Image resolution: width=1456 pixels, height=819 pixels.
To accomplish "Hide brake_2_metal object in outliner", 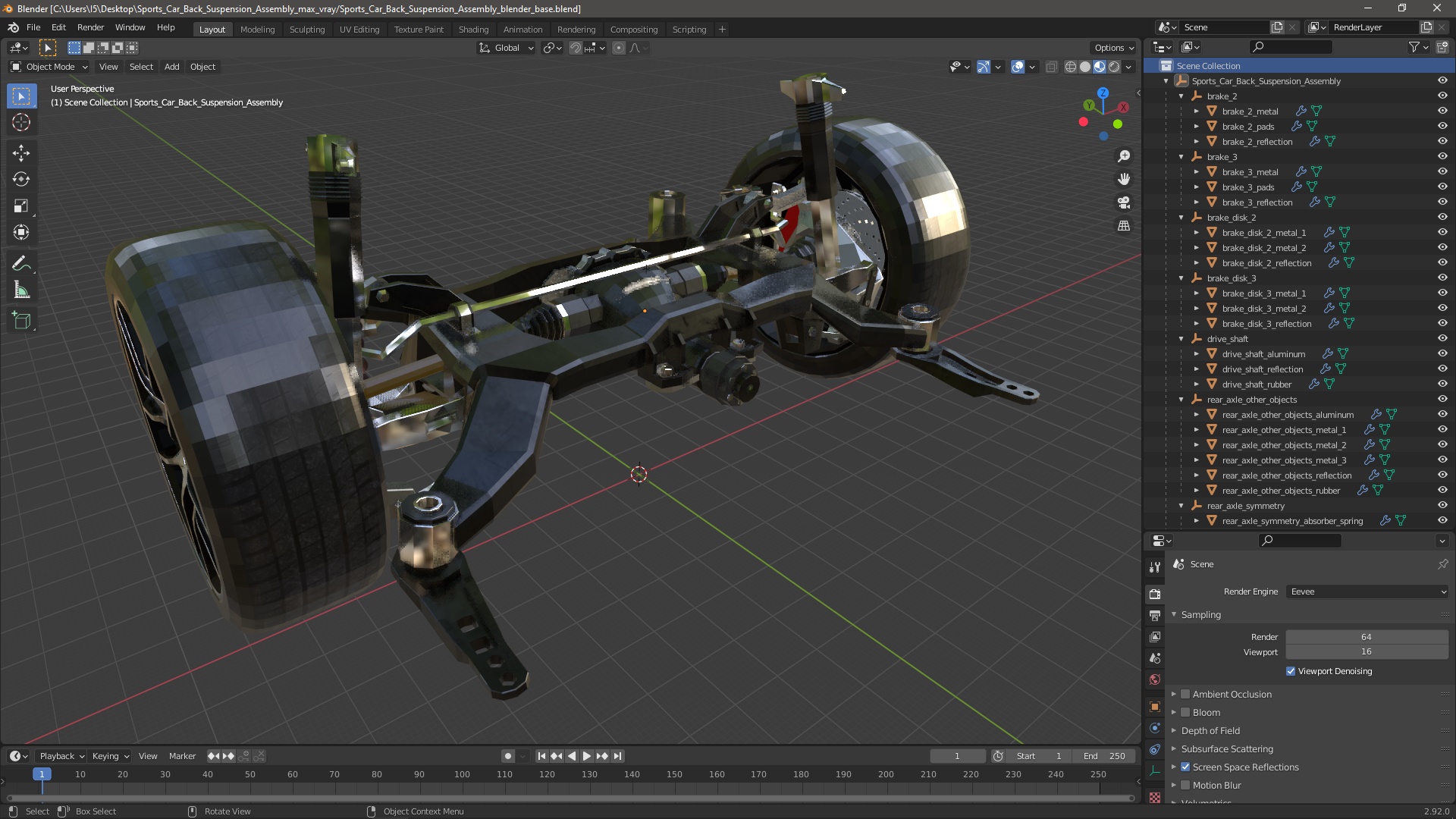I will [x=1442, y=111].
